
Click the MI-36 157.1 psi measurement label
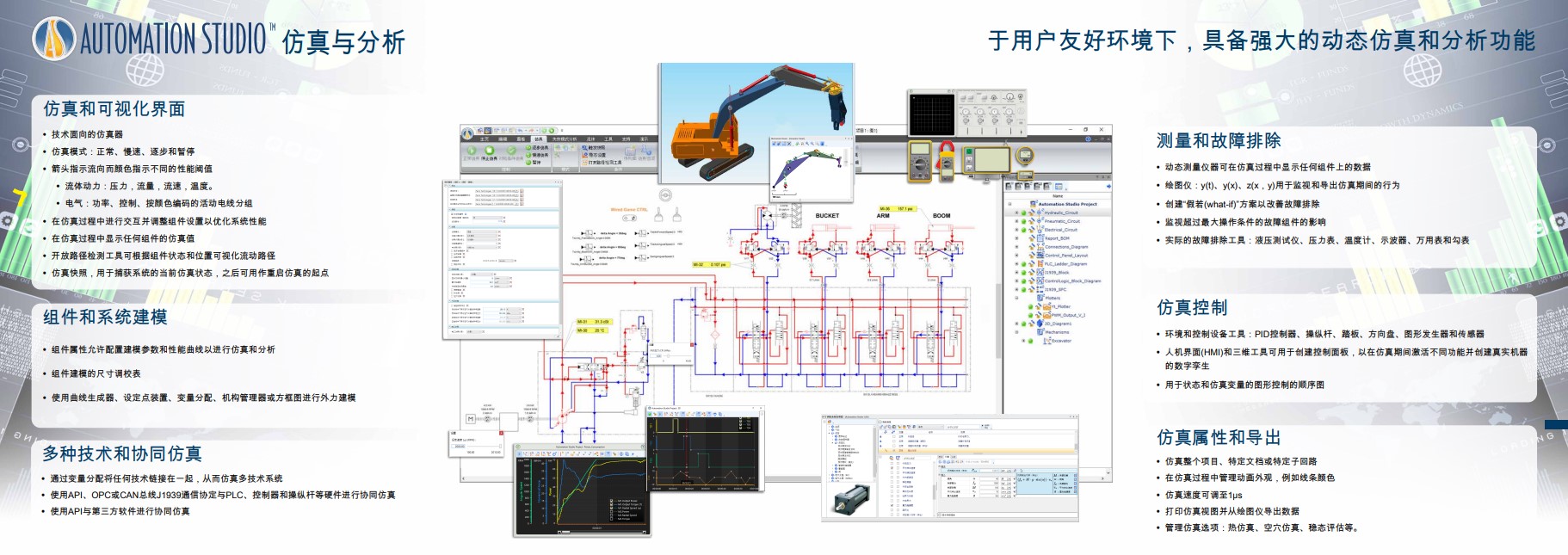click(898, 209)
